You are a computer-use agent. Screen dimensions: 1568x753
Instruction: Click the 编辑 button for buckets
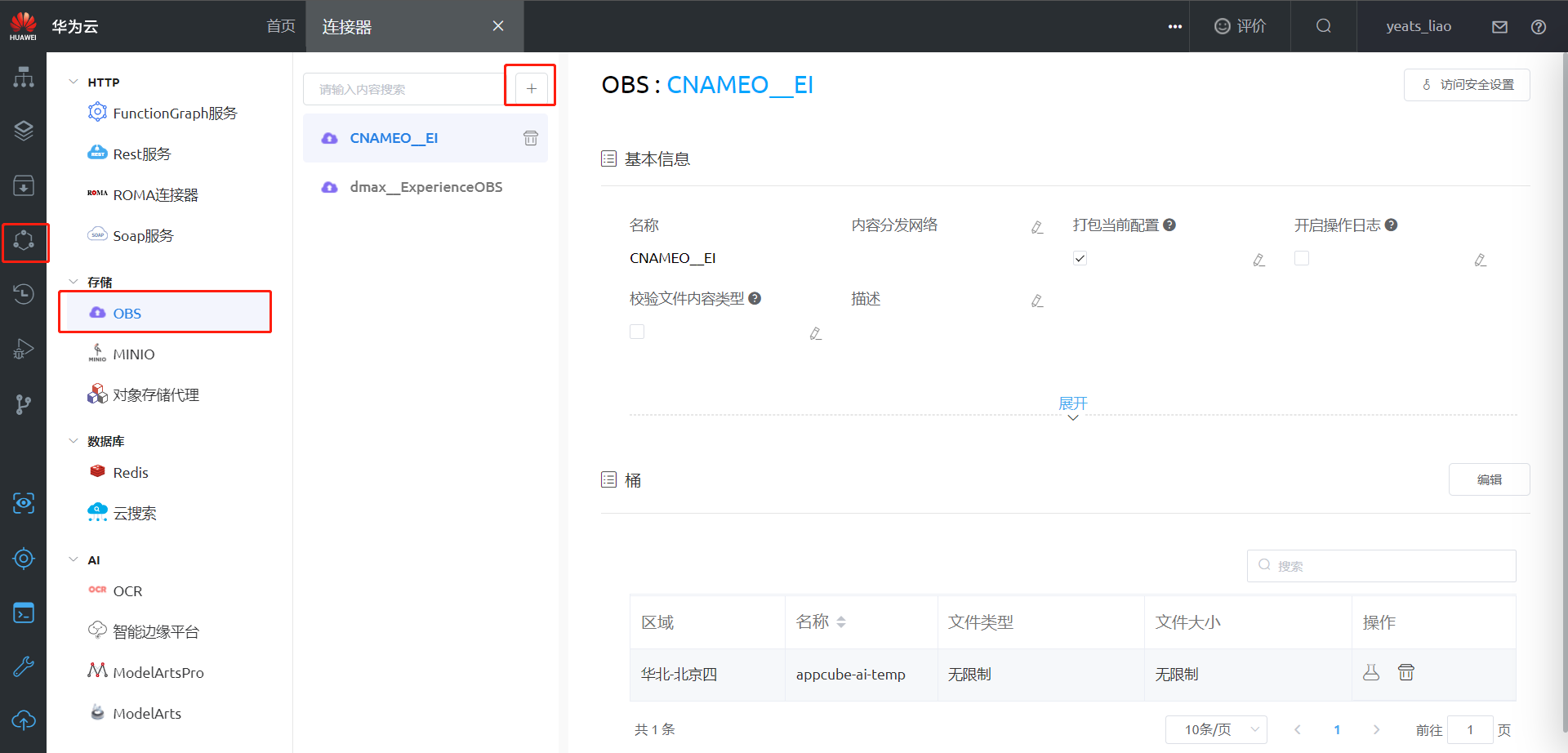(1490, 479)
